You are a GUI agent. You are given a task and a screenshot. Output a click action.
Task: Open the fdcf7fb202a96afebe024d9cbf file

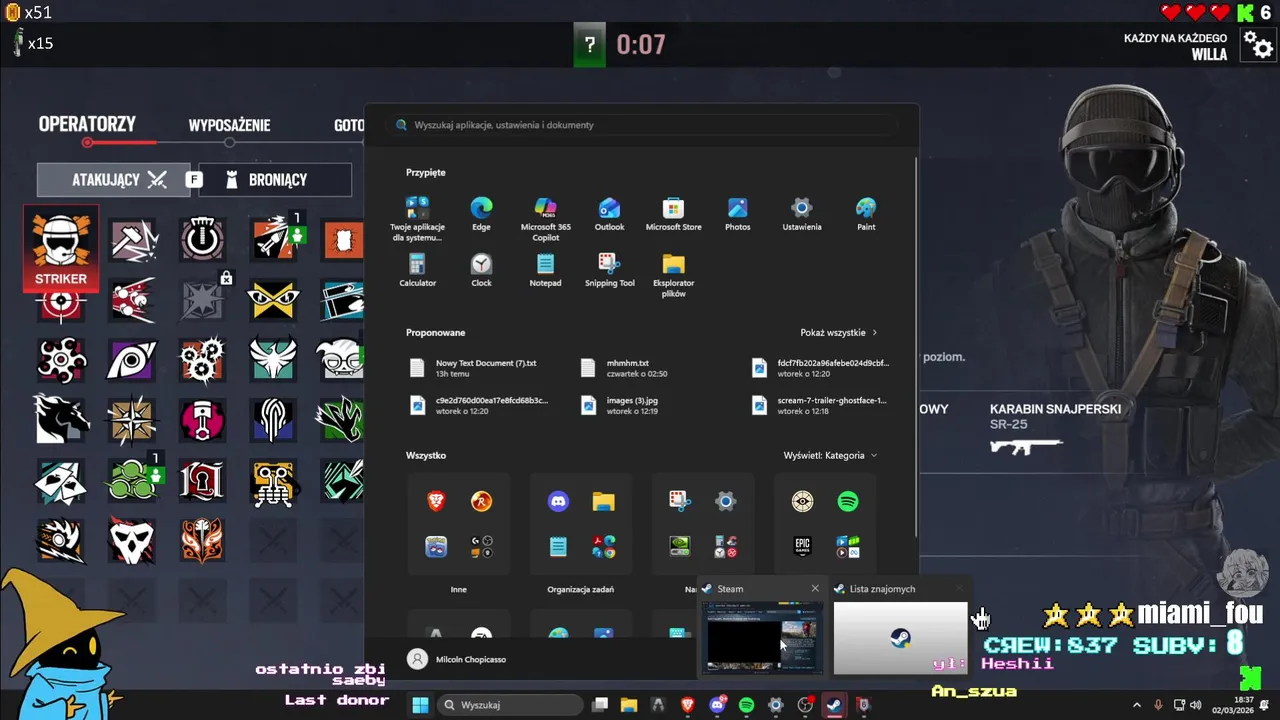tap(820, 367)
